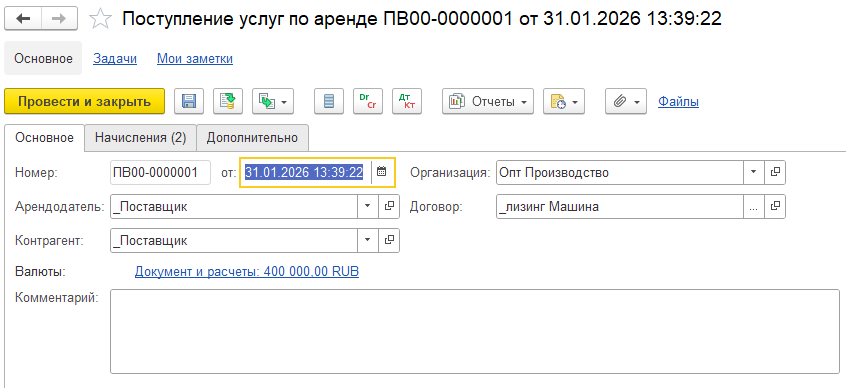Open Арендодатель record form icon
The height and width of the screenshot is (388, 846).
point(389,206)
